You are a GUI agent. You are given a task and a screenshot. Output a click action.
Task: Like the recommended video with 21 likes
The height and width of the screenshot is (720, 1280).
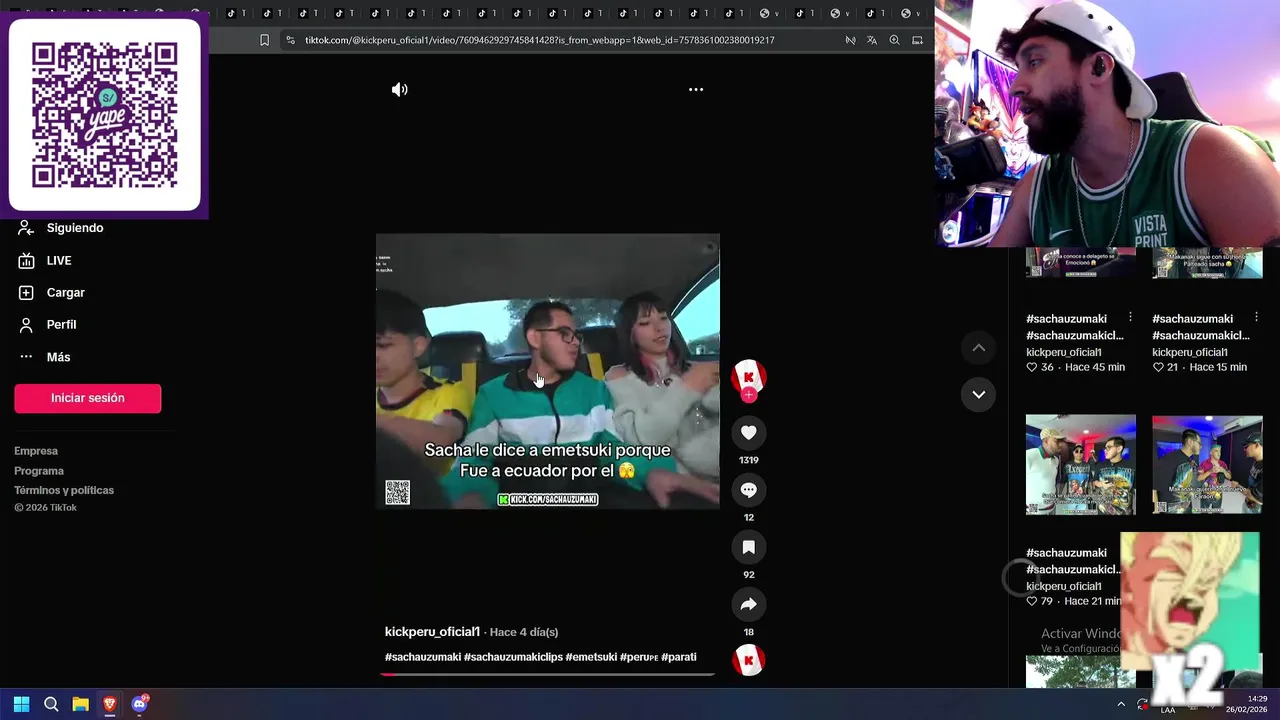click(x=1158, y=367)
